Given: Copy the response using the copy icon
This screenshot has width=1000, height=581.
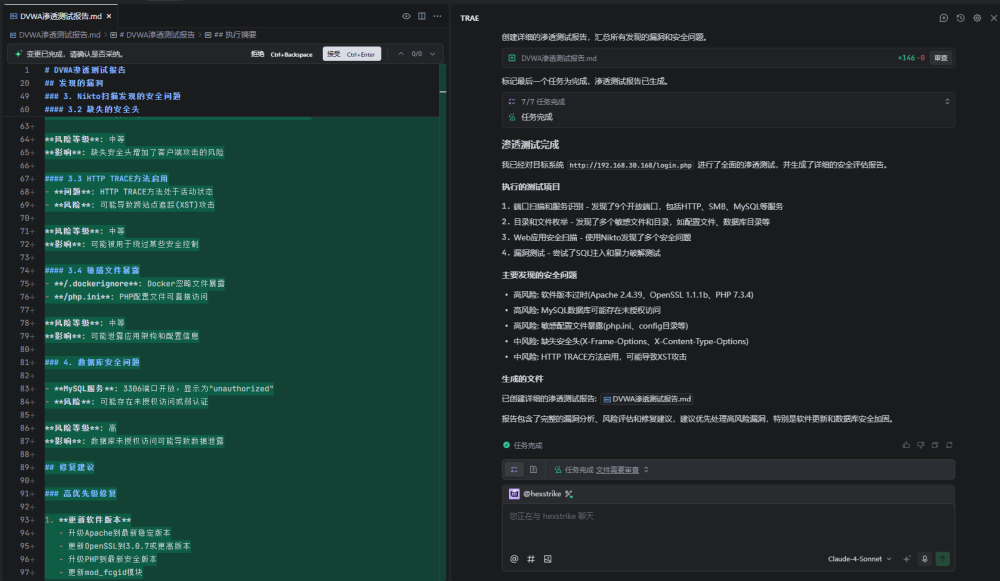Looking at the screenshot, I should (935, 445).
